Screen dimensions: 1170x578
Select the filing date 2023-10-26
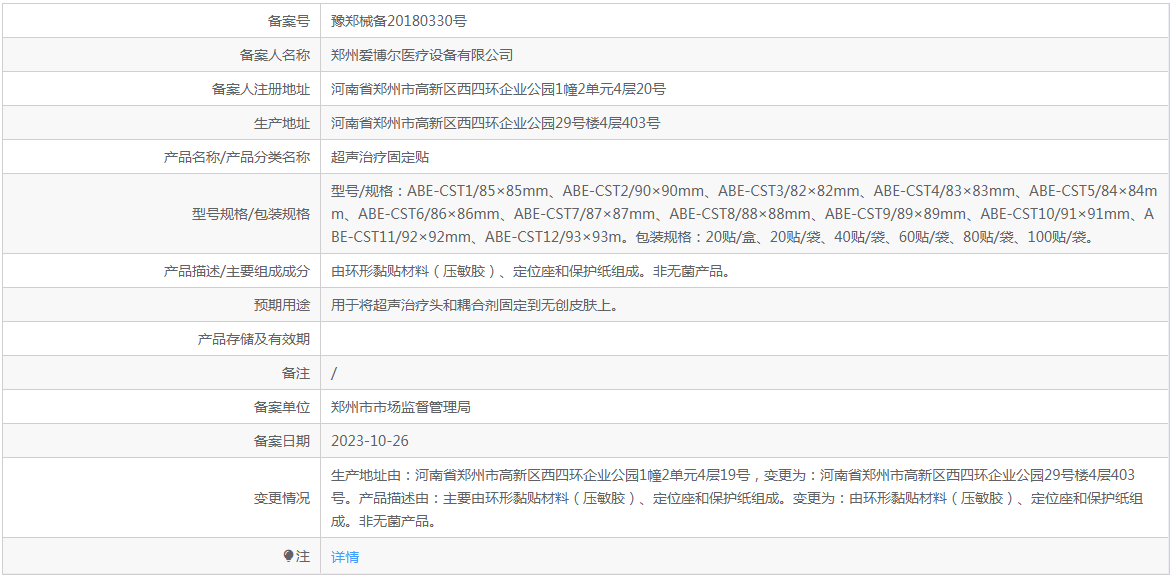[x=370, y=441]
